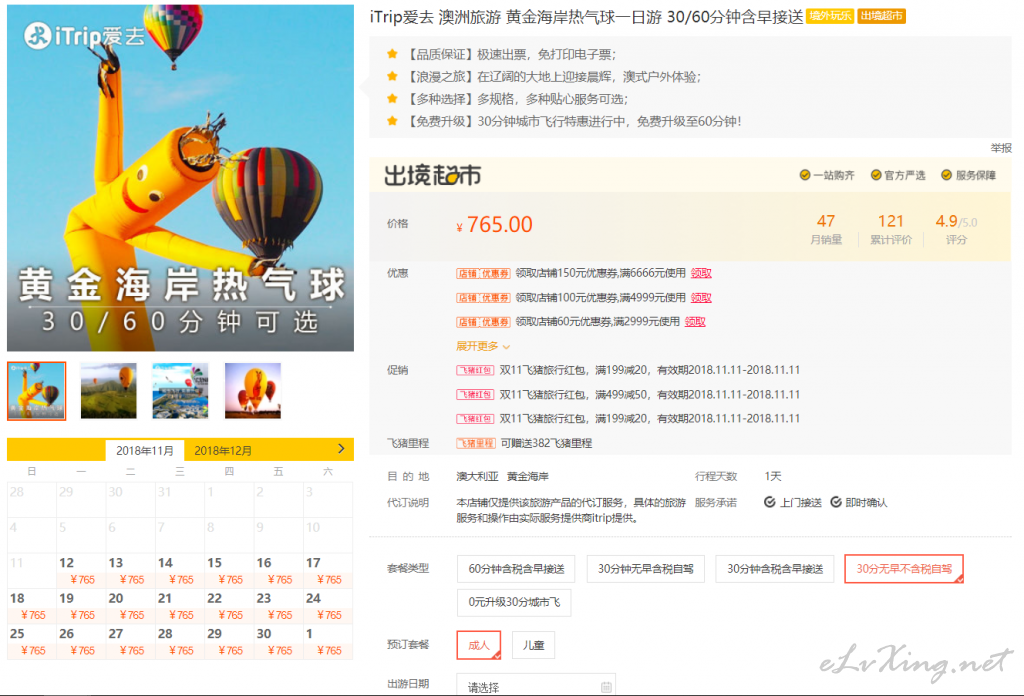
Task: Click the 即时确认 service icon
Action: (836, 502)
